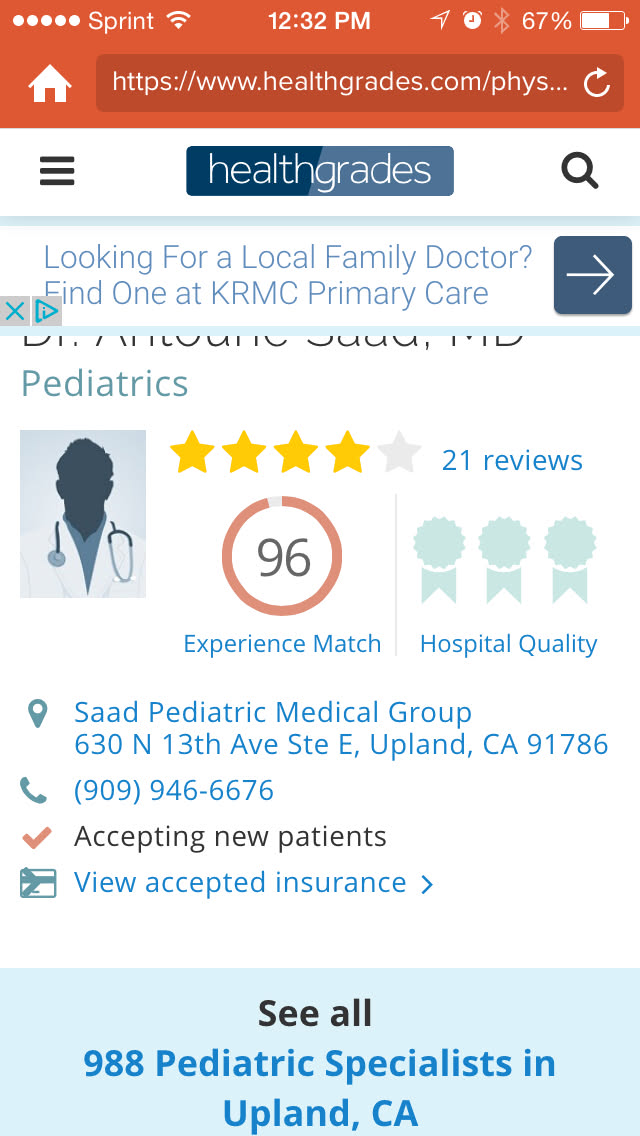Close the ad with the X icon
This screenshot has height=1136, width=640.
(x=15, y=311)
